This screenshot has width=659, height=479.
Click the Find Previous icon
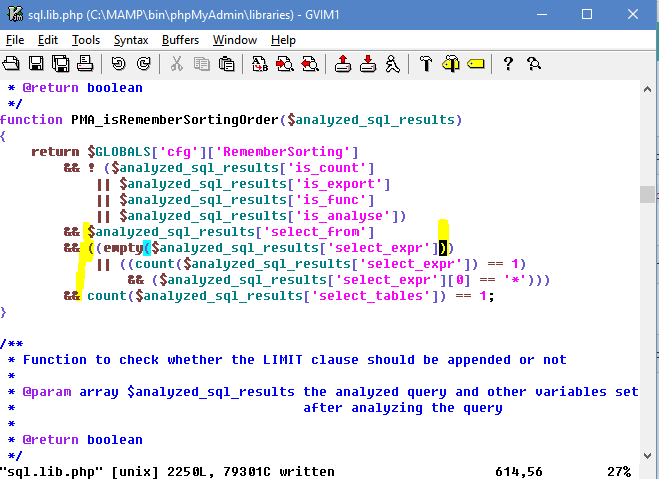(x=310, y=64)
